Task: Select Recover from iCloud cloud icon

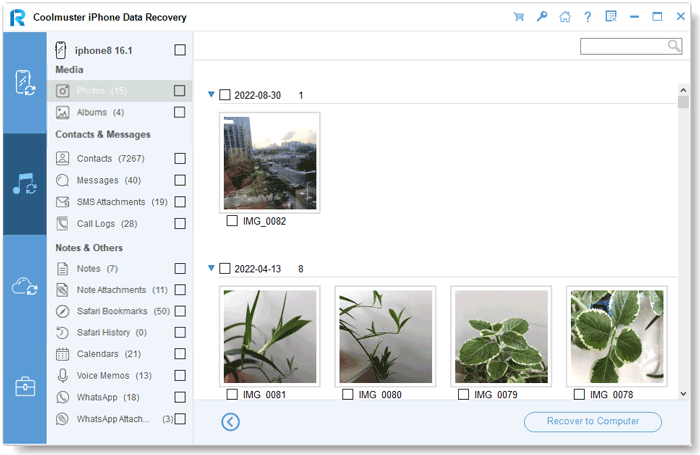Action: click(x=25, y=286)
